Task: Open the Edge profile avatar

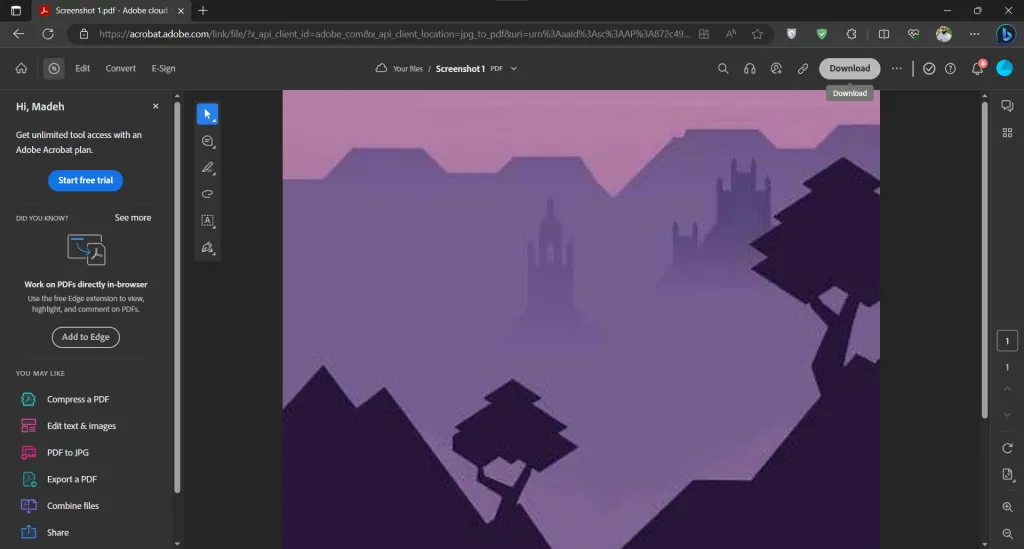Action: click(x=944, y=34)
